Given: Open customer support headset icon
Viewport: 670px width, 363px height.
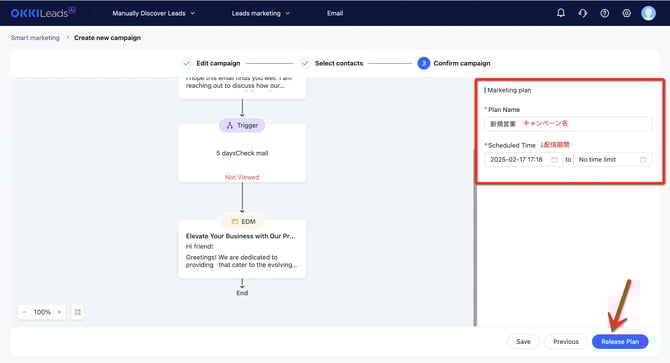Looking at the screenshot, I should (583, 13).
